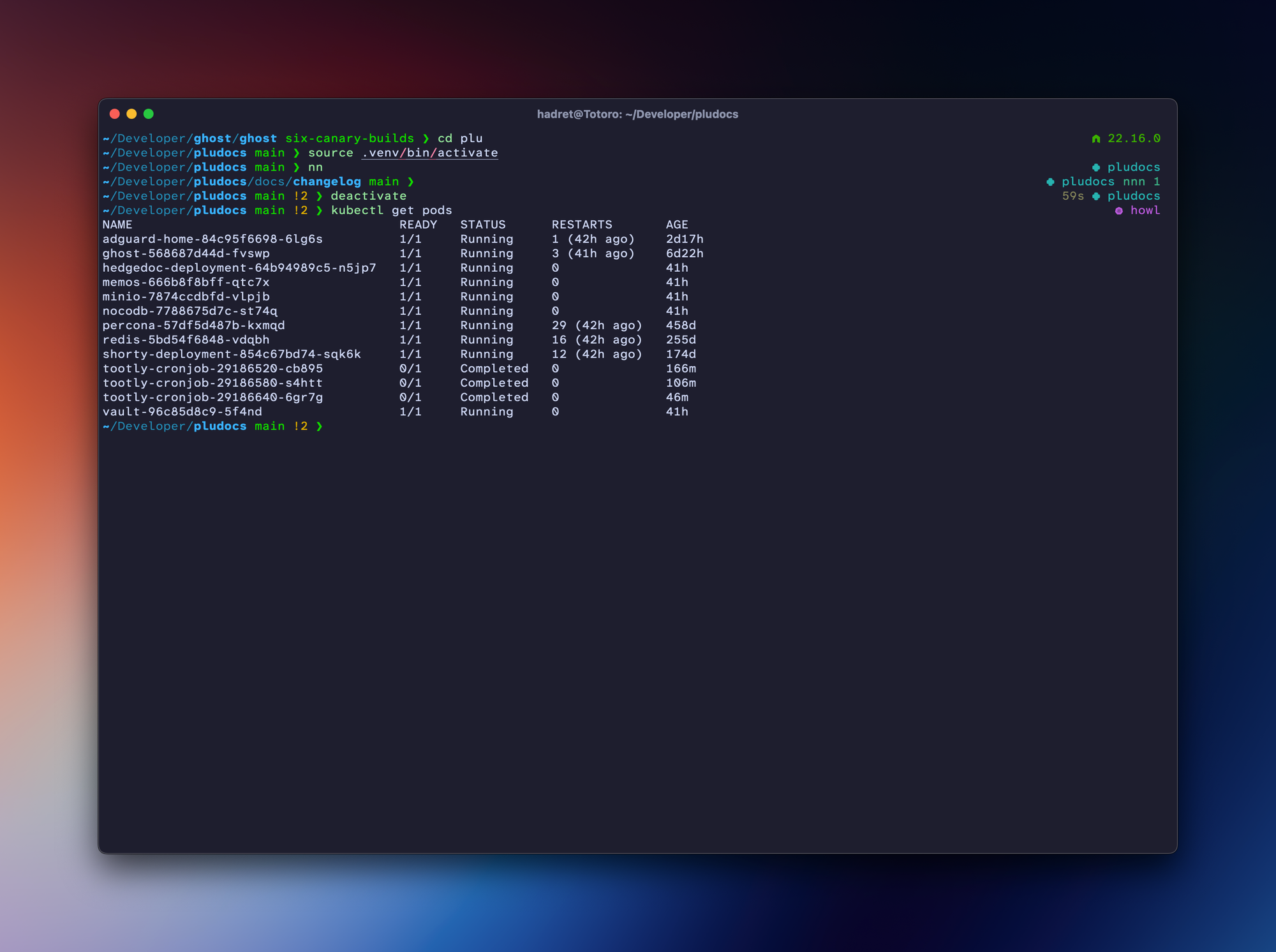This screenshot has height=952, width=1276.
Task: Click the Node version icon beside 22.16.0
Action: pyautogui.click(x=1095, y=138)
